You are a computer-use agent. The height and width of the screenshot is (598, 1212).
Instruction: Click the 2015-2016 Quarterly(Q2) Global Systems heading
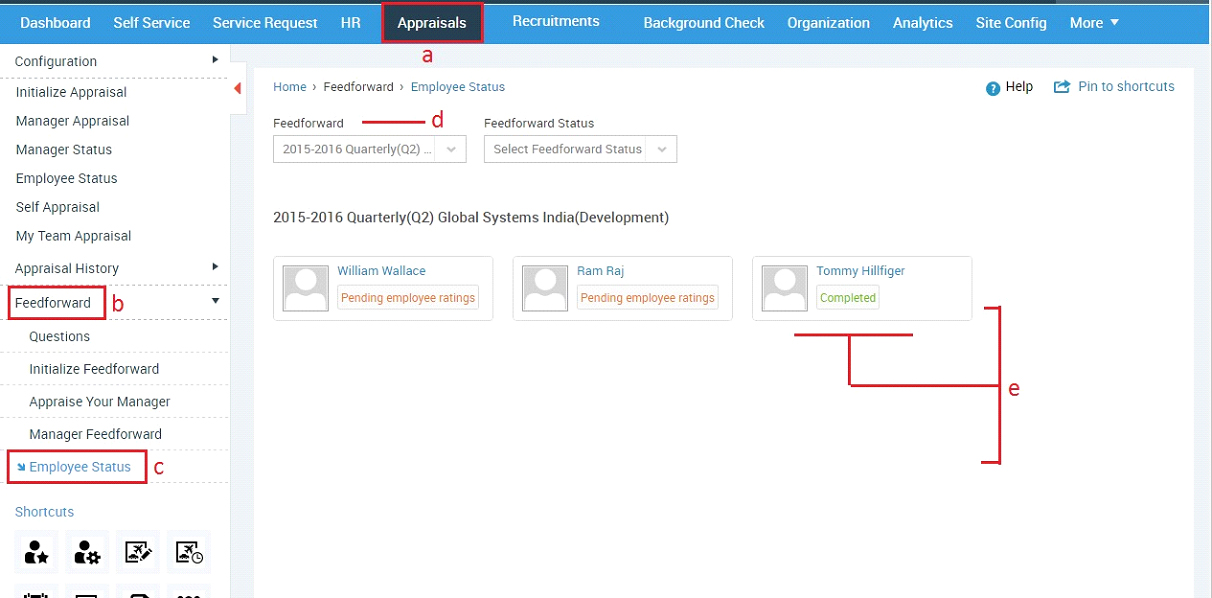470,217
